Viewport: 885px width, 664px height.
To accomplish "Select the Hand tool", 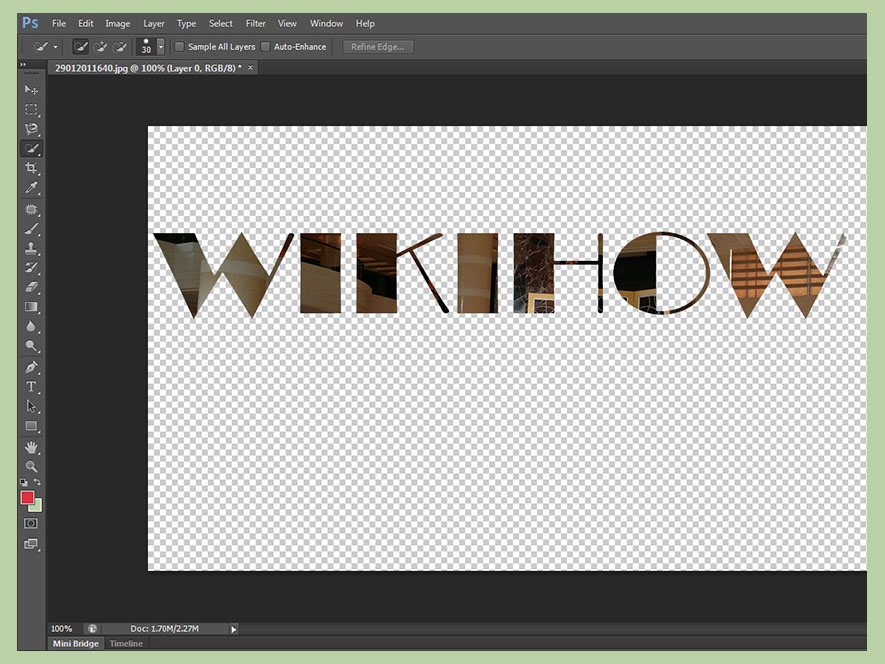I will (x=31, y=447).
